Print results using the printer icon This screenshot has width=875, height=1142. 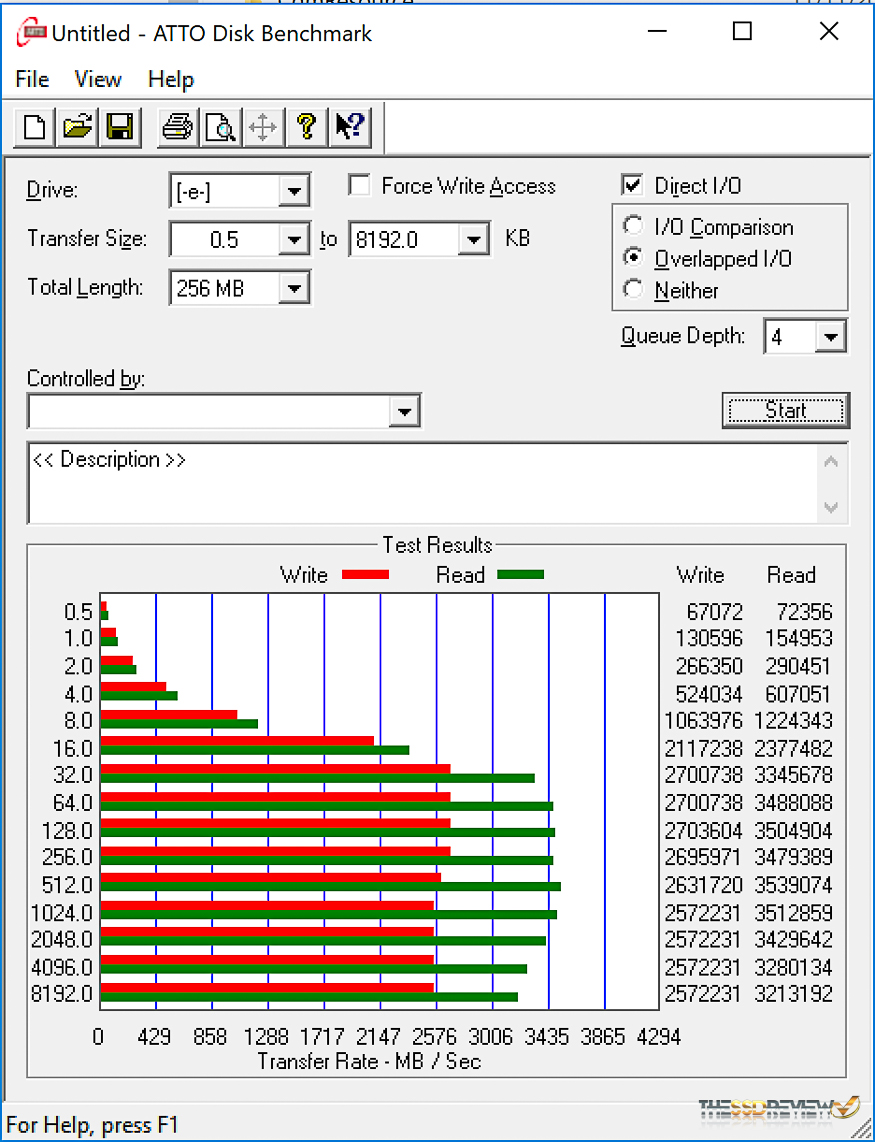(x=177, y=127)
